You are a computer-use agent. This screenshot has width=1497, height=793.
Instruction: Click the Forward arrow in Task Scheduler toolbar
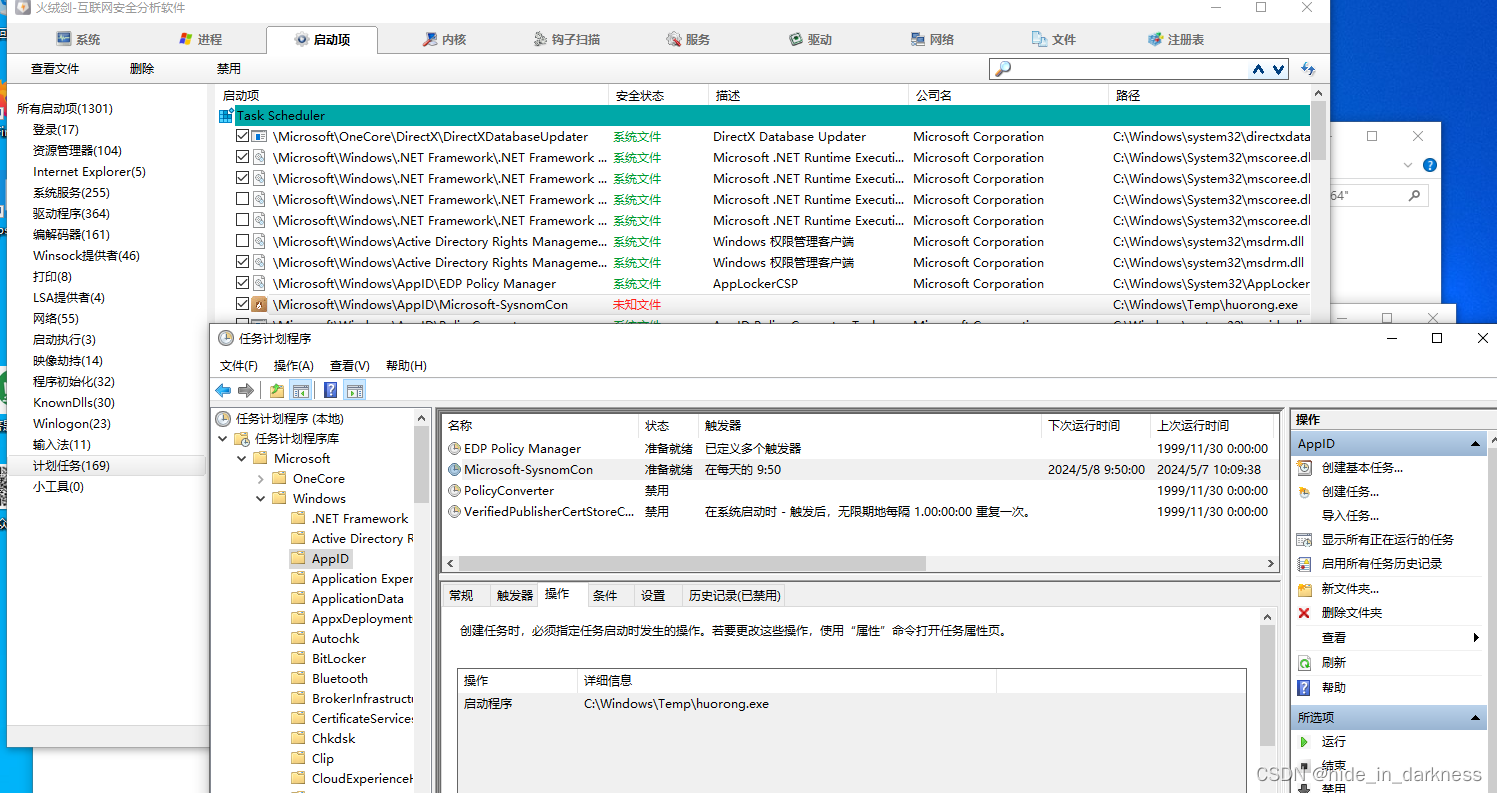pyautogui.click(x=245, y=390)
